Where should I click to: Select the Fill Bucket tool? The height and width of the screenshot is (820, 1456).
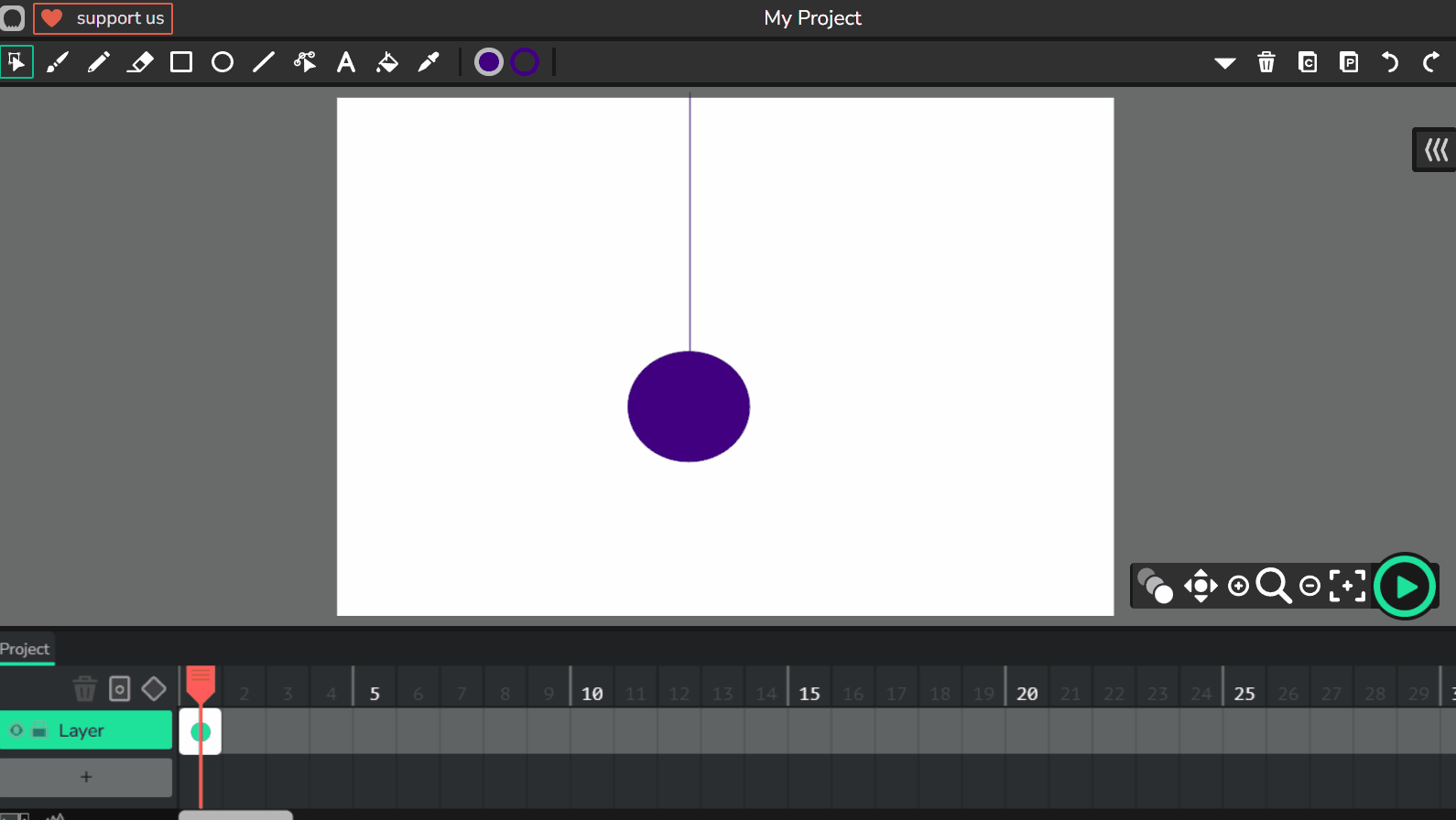pos(387,62)
